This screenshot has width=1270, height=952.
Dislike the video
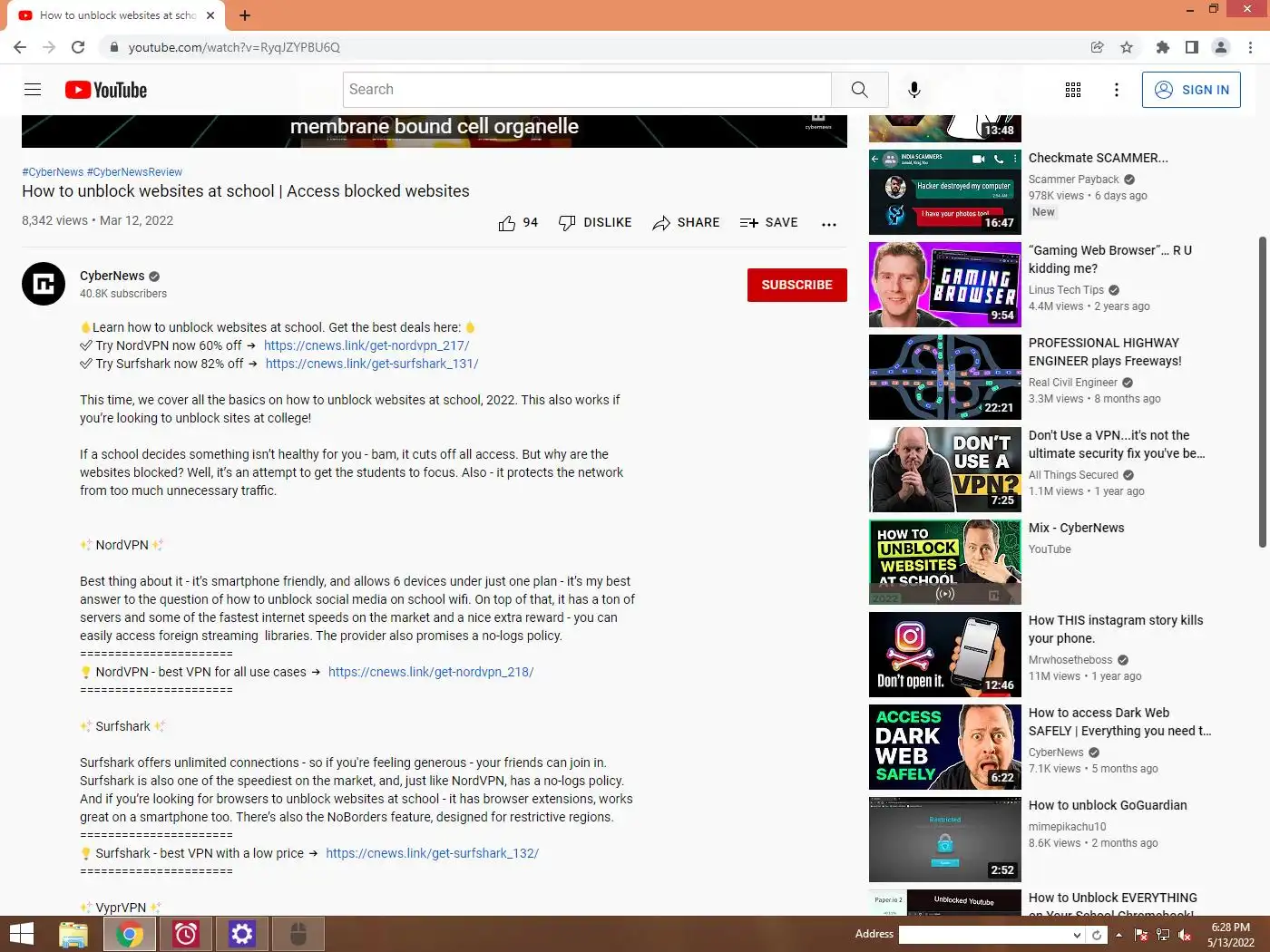pos(595,223)
